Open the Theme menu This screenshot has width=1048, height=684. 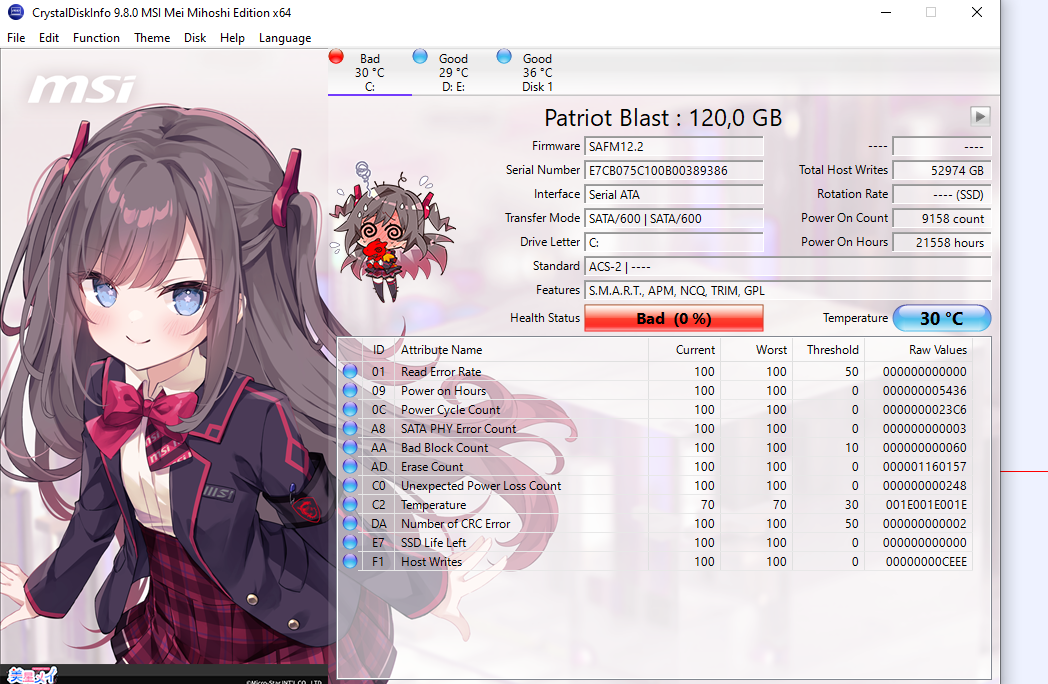[152, 38]
